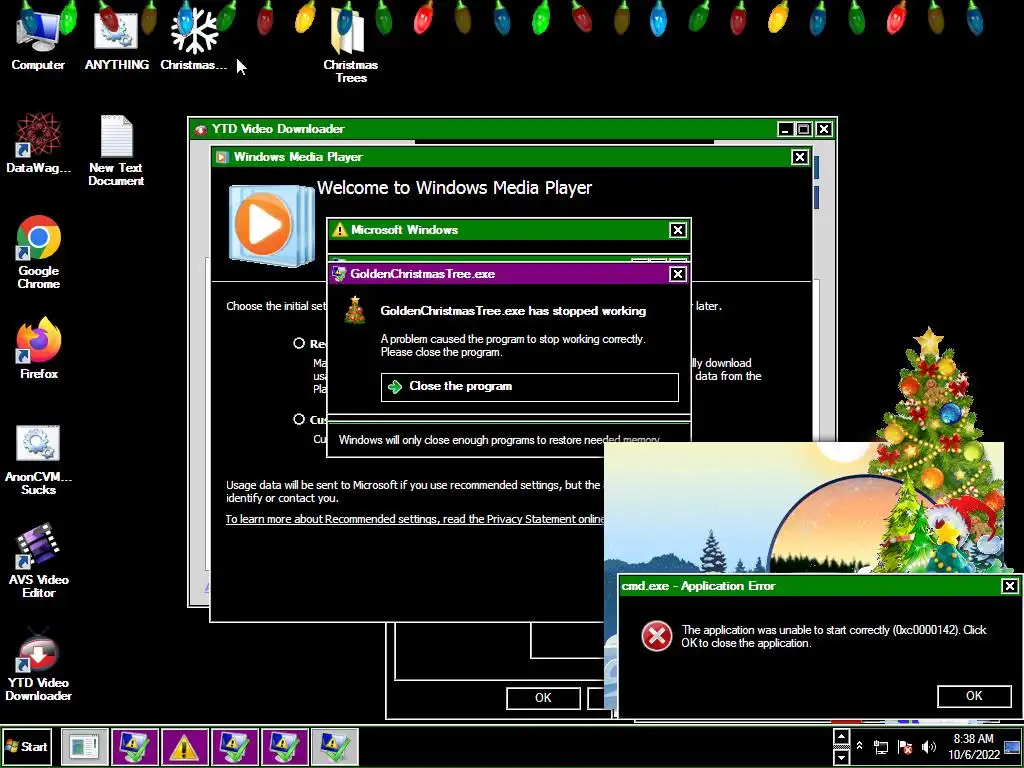Select the Custom settings radio button

299,419
